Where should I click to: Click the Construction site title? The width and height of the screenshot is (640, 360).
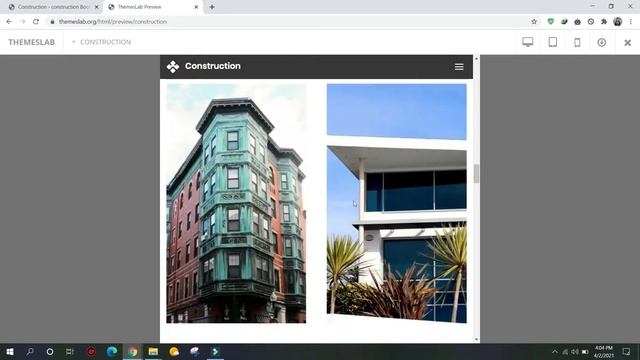(x=213, y=66)
